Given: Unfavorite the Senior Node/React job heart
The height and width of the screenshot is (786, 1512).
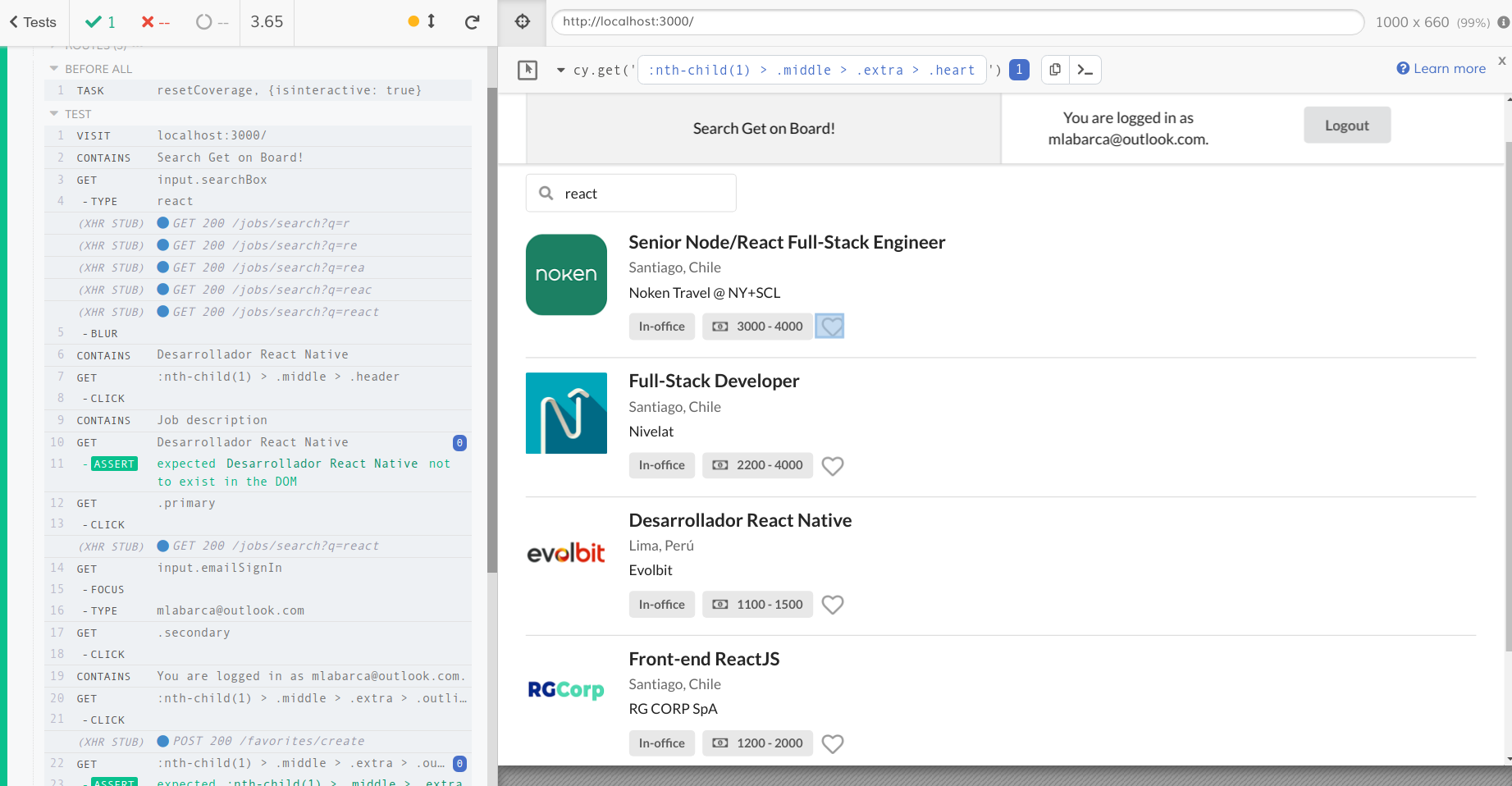Looking at the screenshot, I should pyautogui.click(x=831, y=327).
